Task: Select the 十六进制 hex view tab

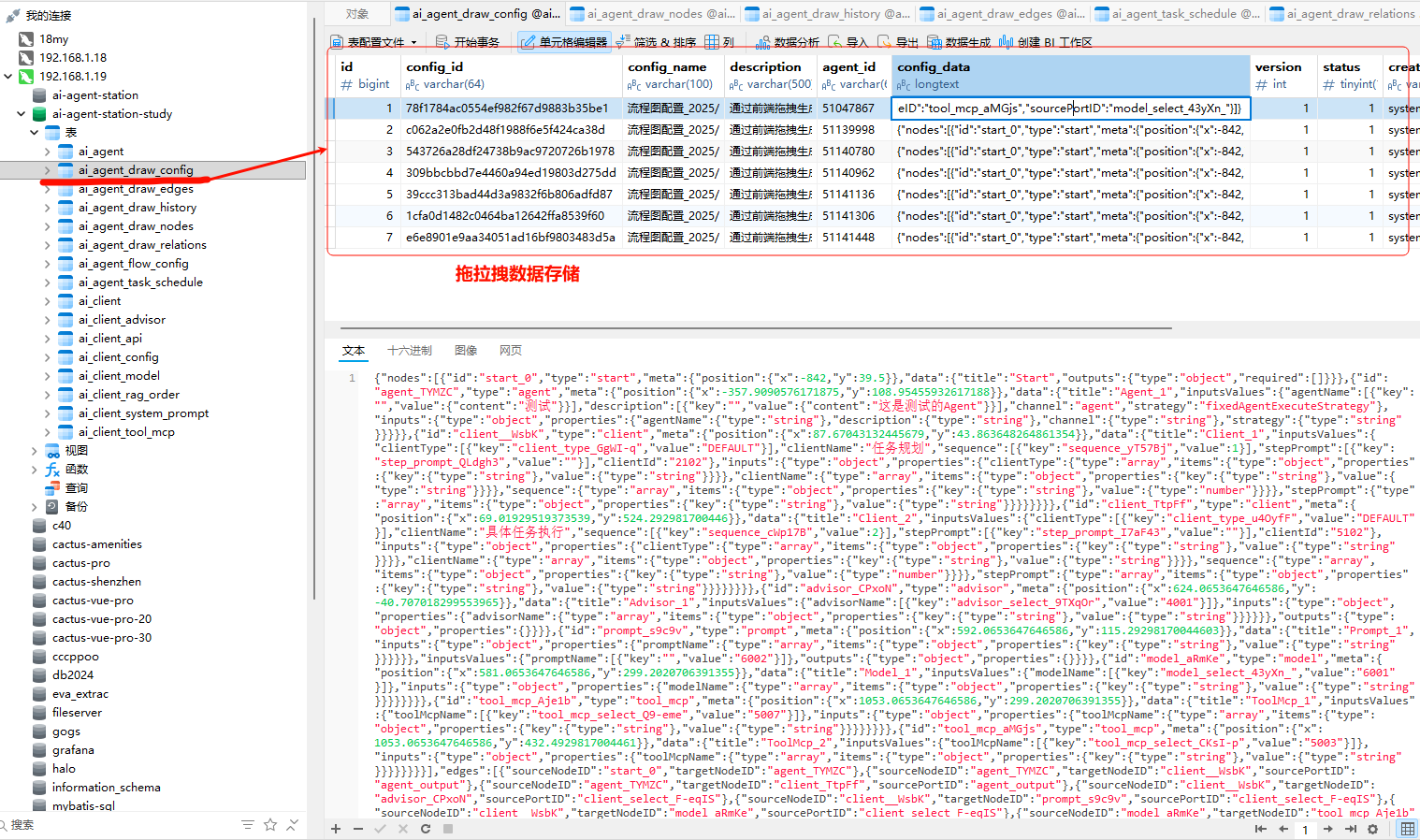Action: 410,350
